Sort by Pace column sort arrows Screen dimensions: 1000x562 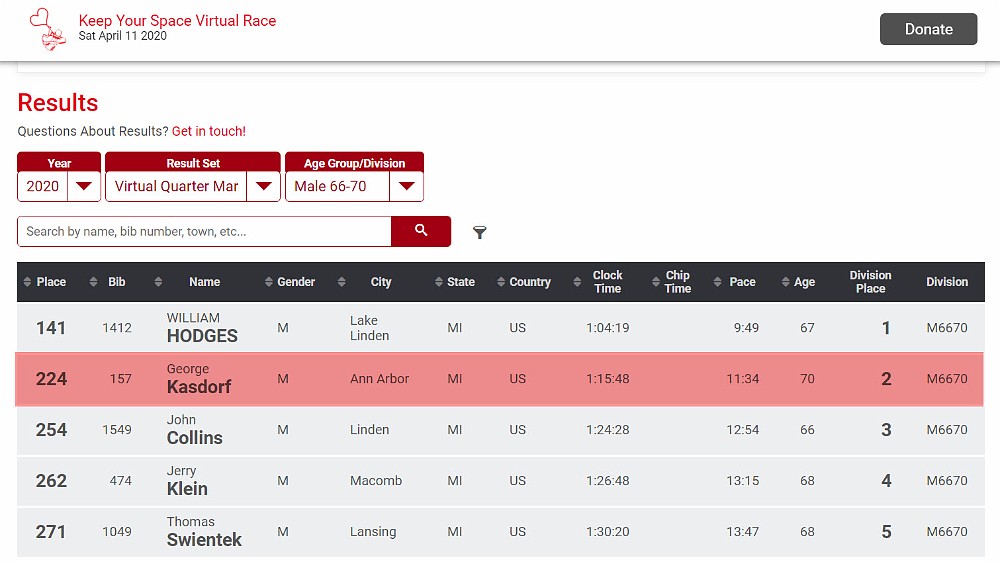(x=715, y=282)
